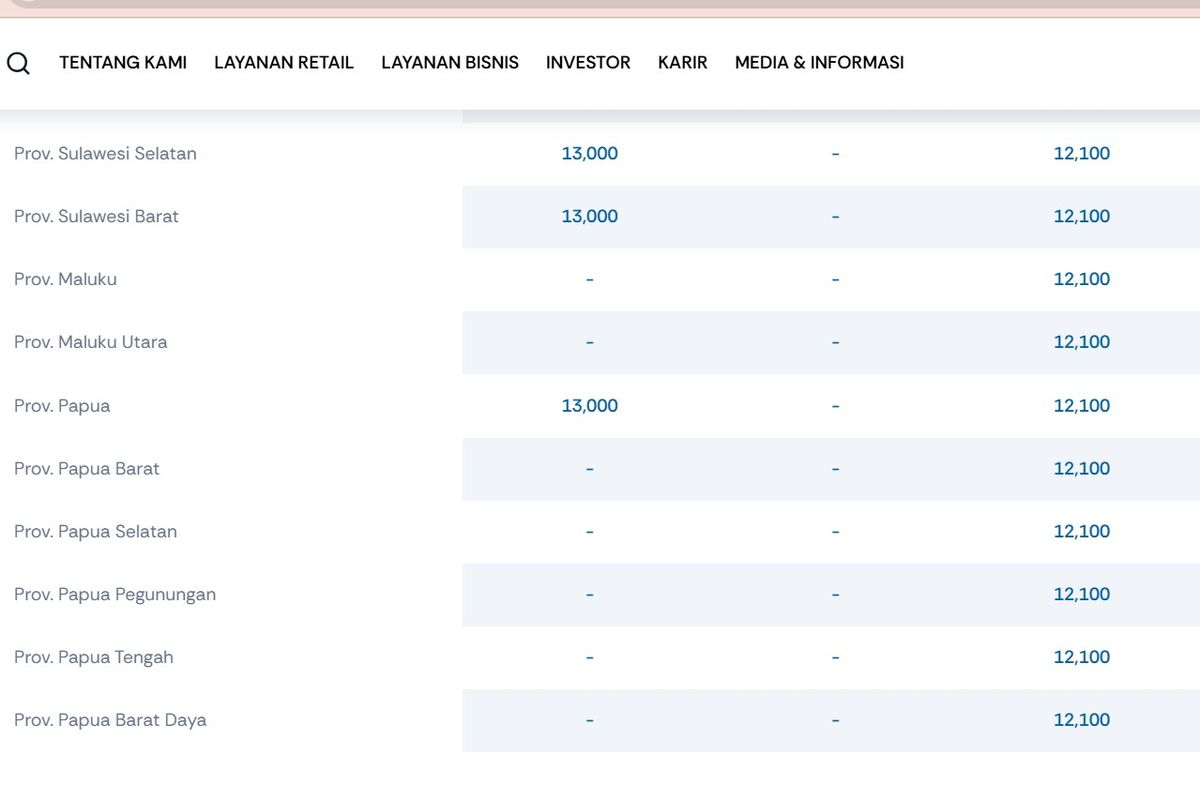Open the TENTANG KAMI menu

[123, 62]
